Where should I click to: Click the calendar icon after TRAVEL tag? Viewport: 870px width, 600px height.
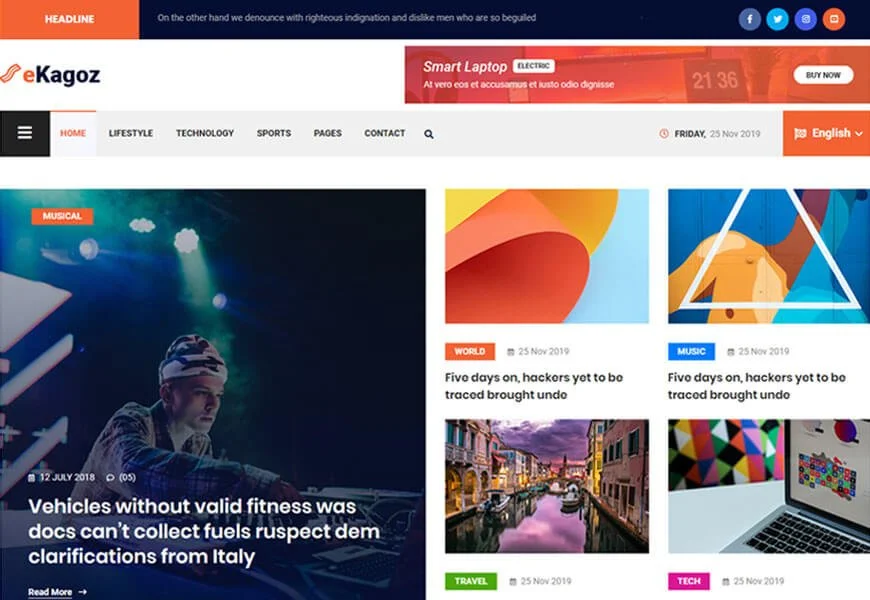click(x=513, y=581)
